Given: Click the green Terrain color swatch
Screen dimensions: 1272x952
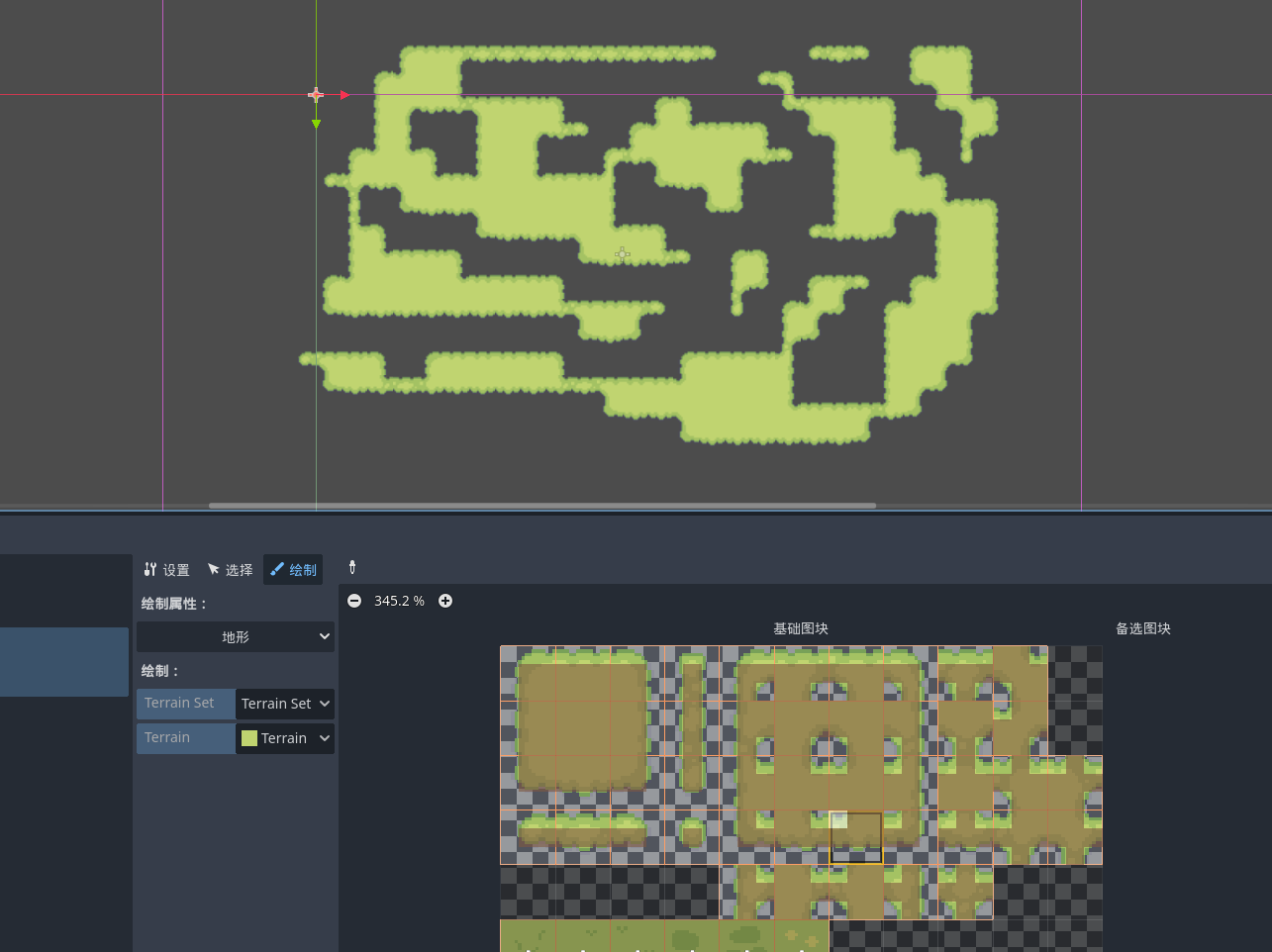Looking at the screenshot, I should 249,738.
